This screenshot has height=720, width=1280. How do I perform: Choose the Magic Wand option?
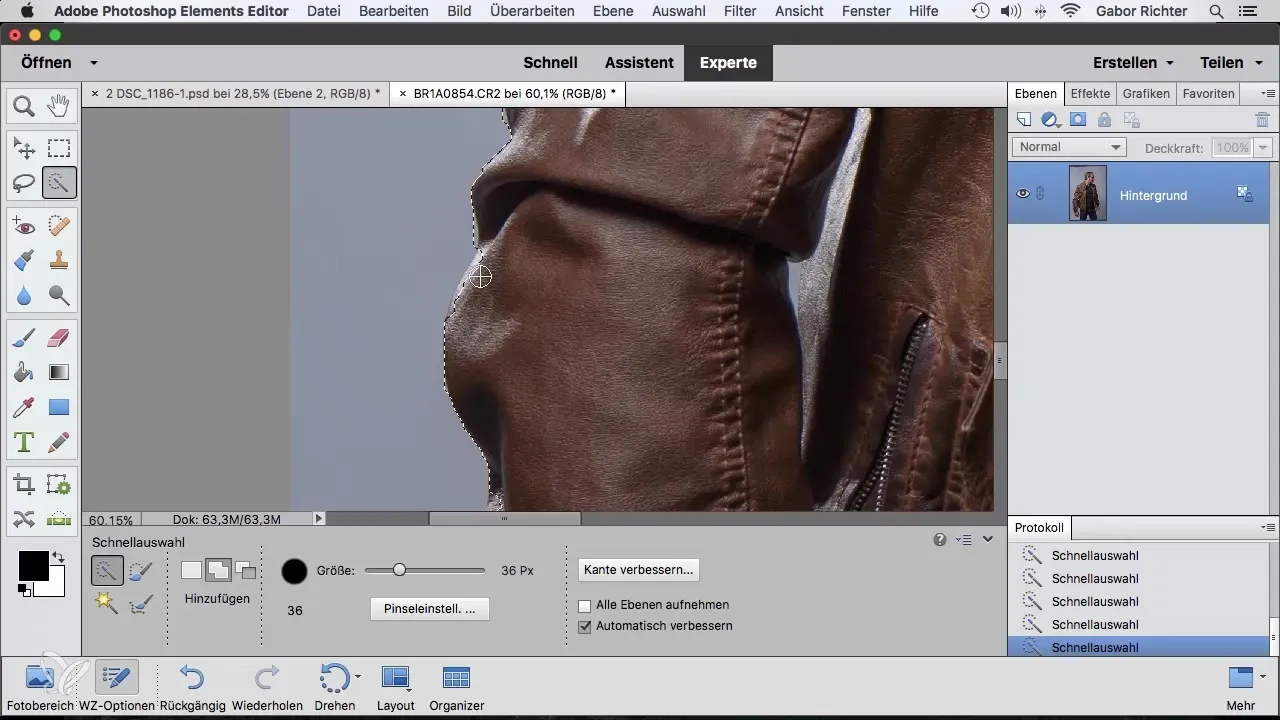(x=107, y=603)
